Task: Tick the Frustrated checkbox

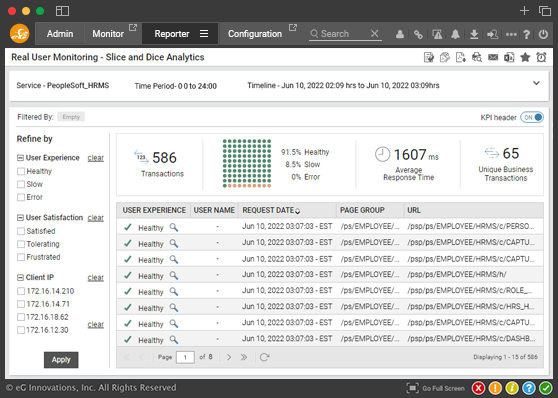Action: point(21,257)
